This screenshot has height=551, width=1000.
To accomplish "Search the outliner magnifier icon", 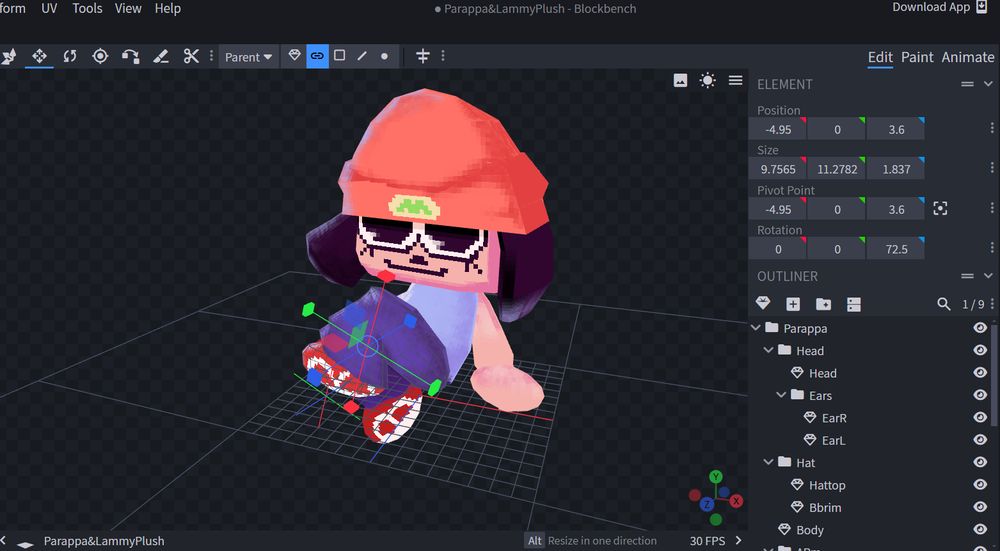I will [x=944, y=304].
